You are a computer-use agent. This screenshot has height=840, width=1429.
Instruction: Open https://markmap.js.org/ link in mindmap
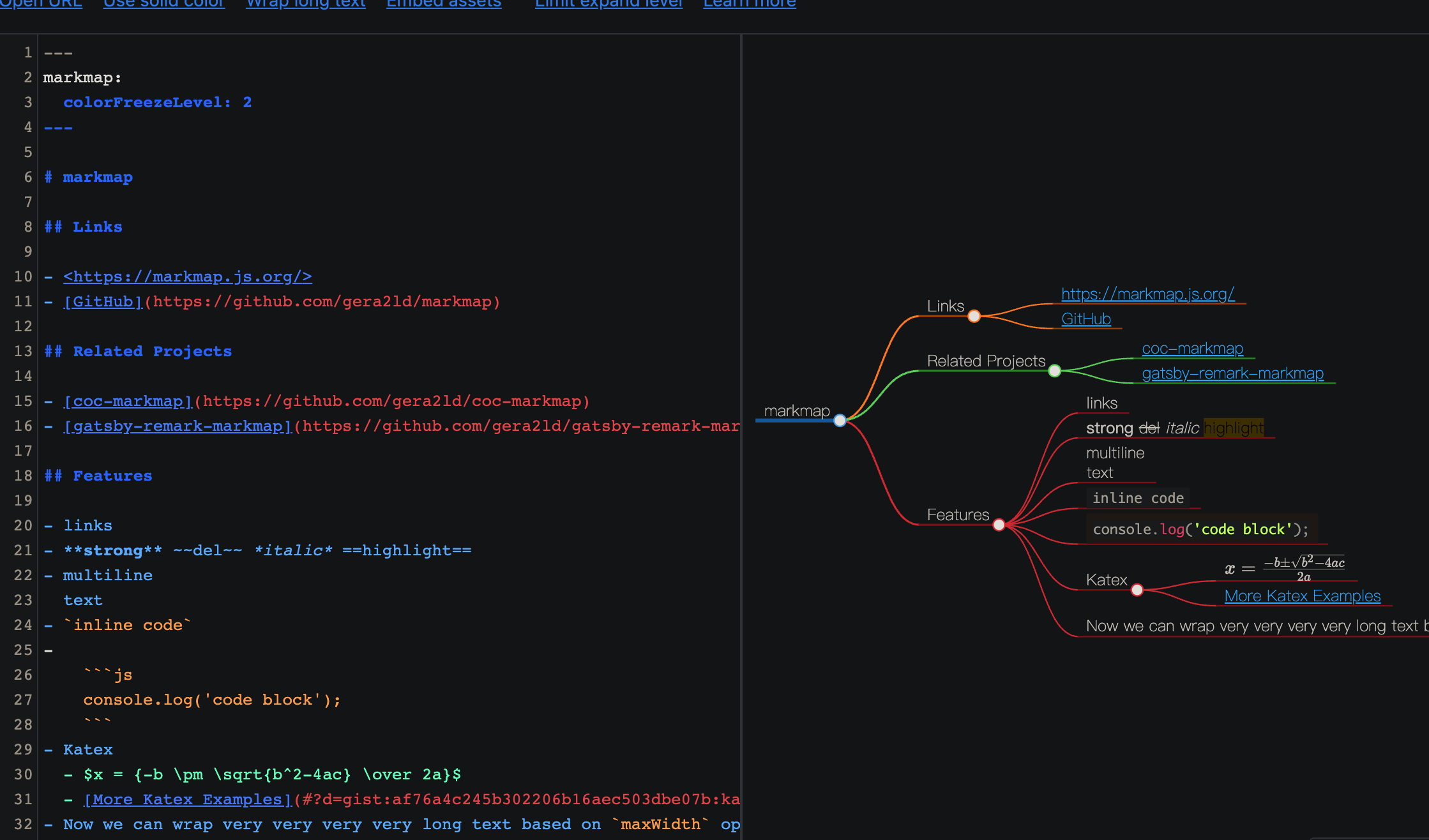pos(1148,294)
